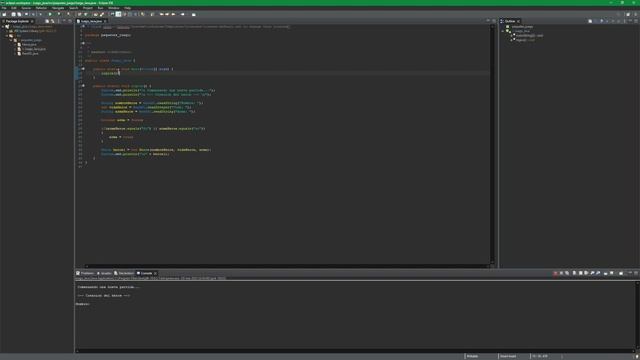Close the Console tab
The height and width of the screenshot is (360, 640).
[x=155, y=273]
